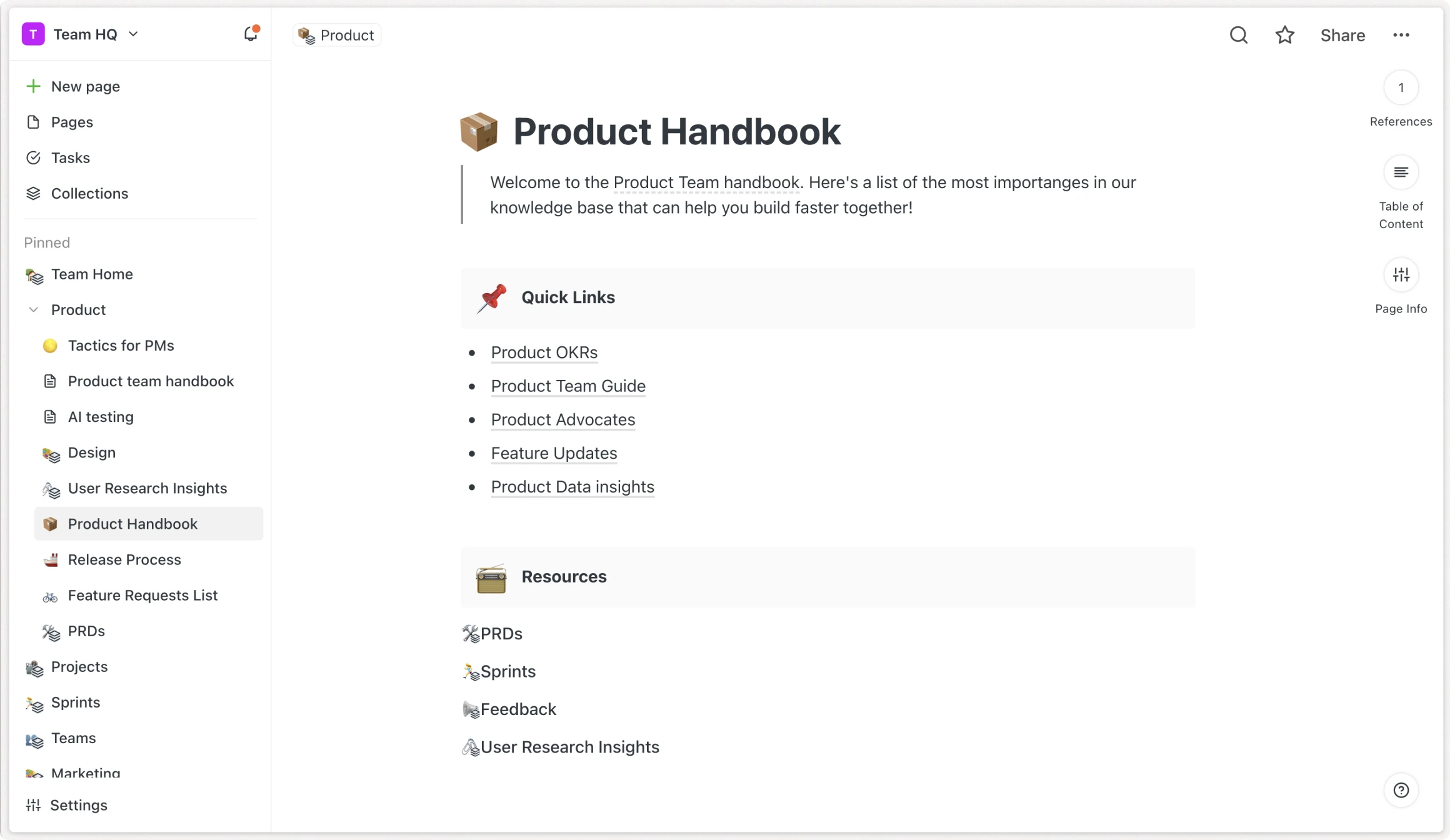Open the References panel icon
The image size is (1450, 840).
[1401, 88]
